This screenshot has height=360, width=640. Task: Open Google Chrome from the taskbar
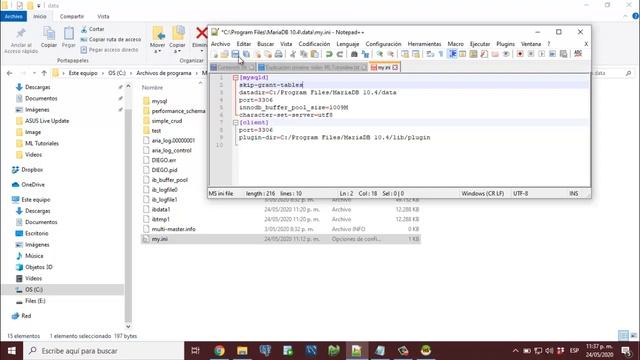[x=220, y=351]
